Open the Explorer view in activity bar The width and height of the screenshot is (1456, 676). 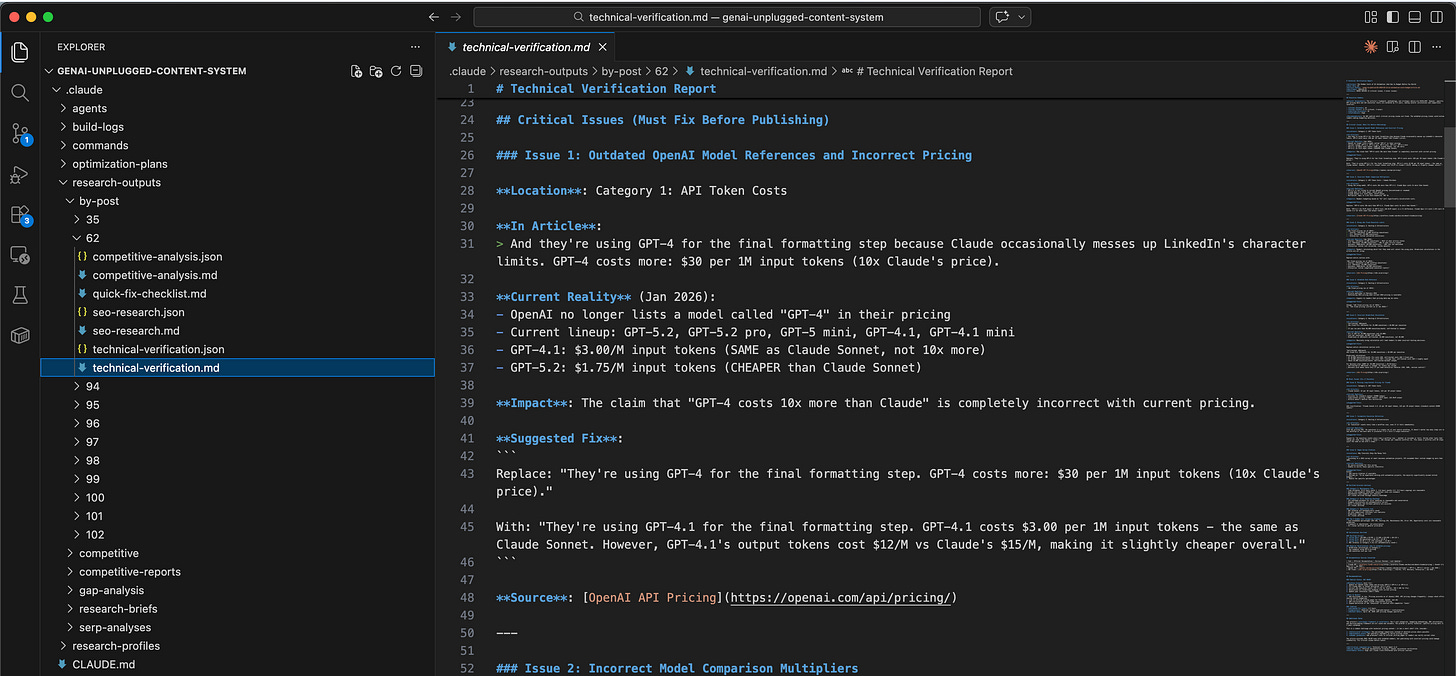pyautogui.click(x=19, y=52)
